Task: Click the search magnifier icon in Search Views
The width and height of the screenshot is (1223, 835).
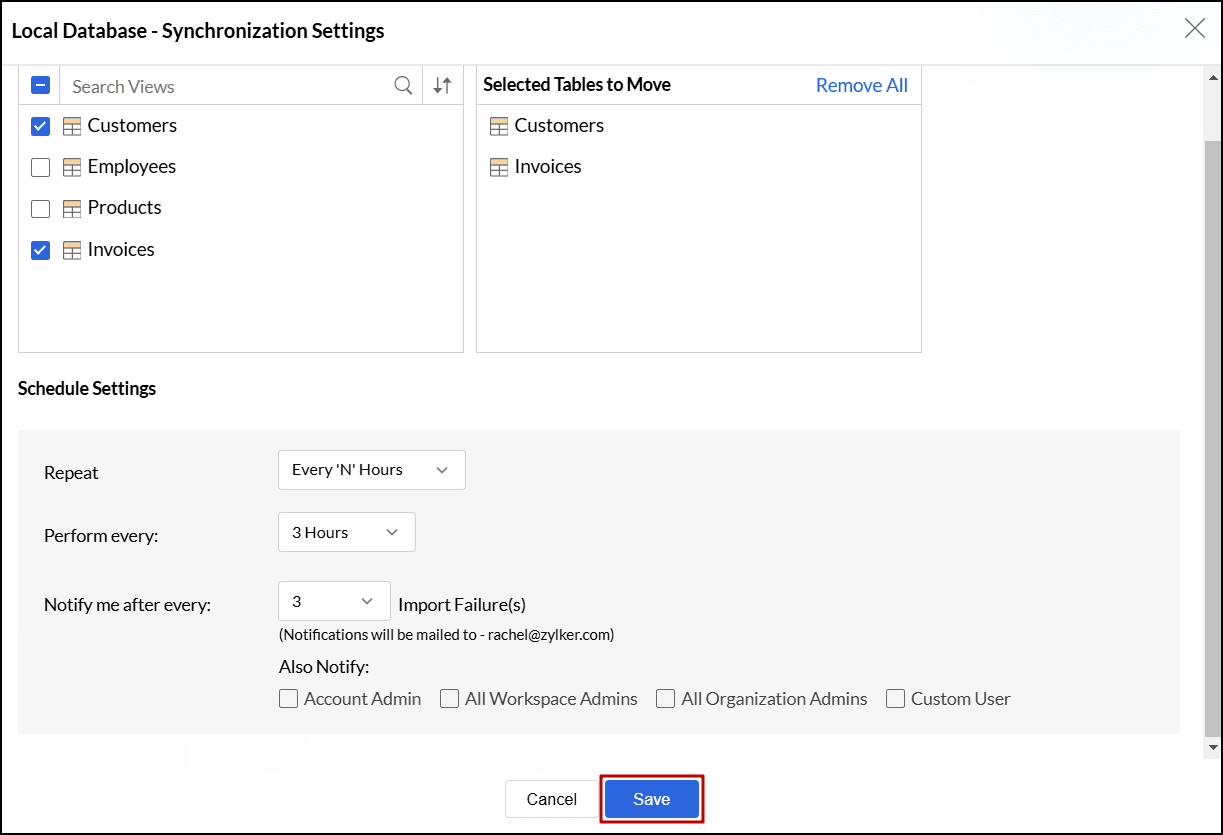Action: coord(403,86)
